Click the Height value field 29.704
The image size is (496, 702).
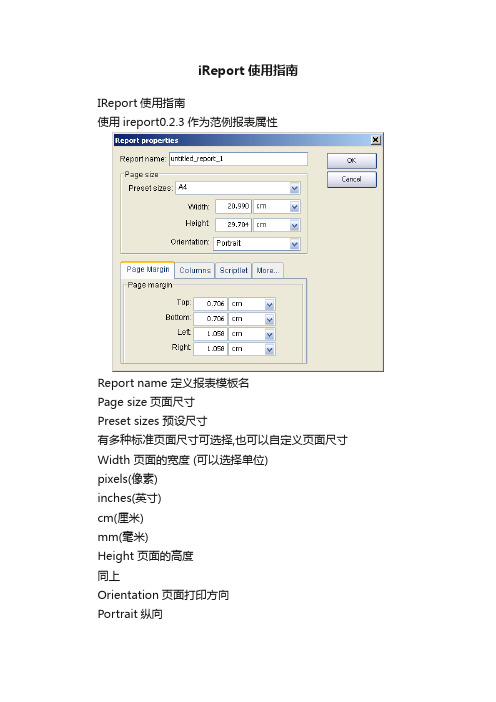click(233, 225)
